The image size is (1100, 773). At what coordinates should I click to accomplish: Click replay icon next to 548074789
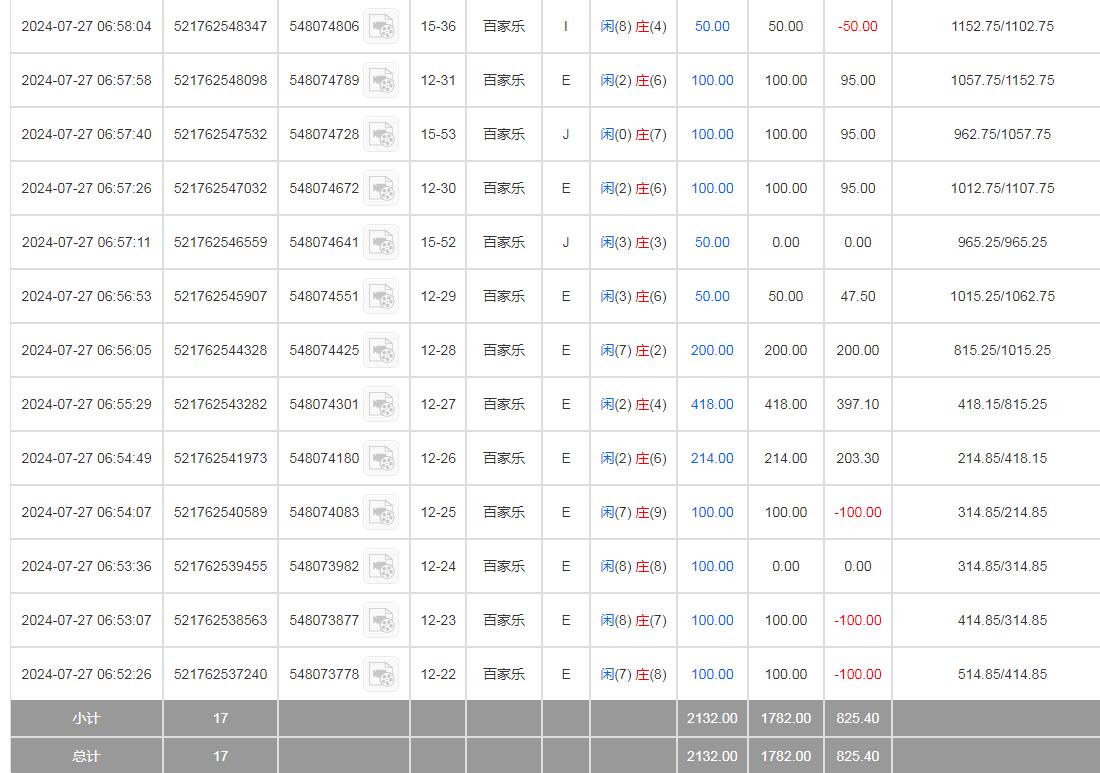pyautogui.click(x=380, y=81)
